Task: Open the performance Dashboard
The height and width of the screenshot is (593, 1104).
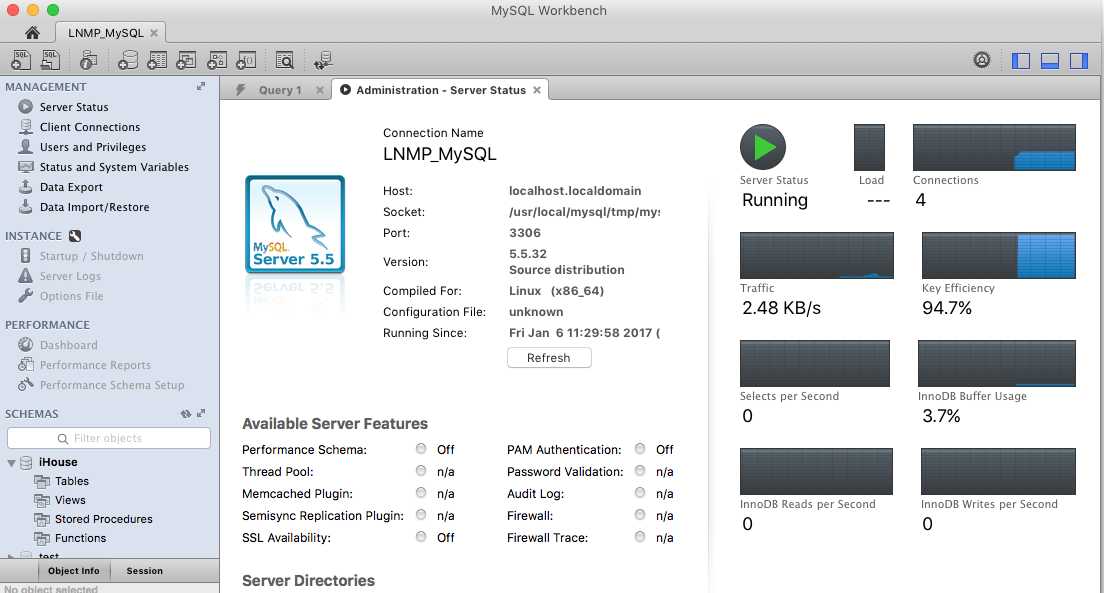Action: point(68,345)
